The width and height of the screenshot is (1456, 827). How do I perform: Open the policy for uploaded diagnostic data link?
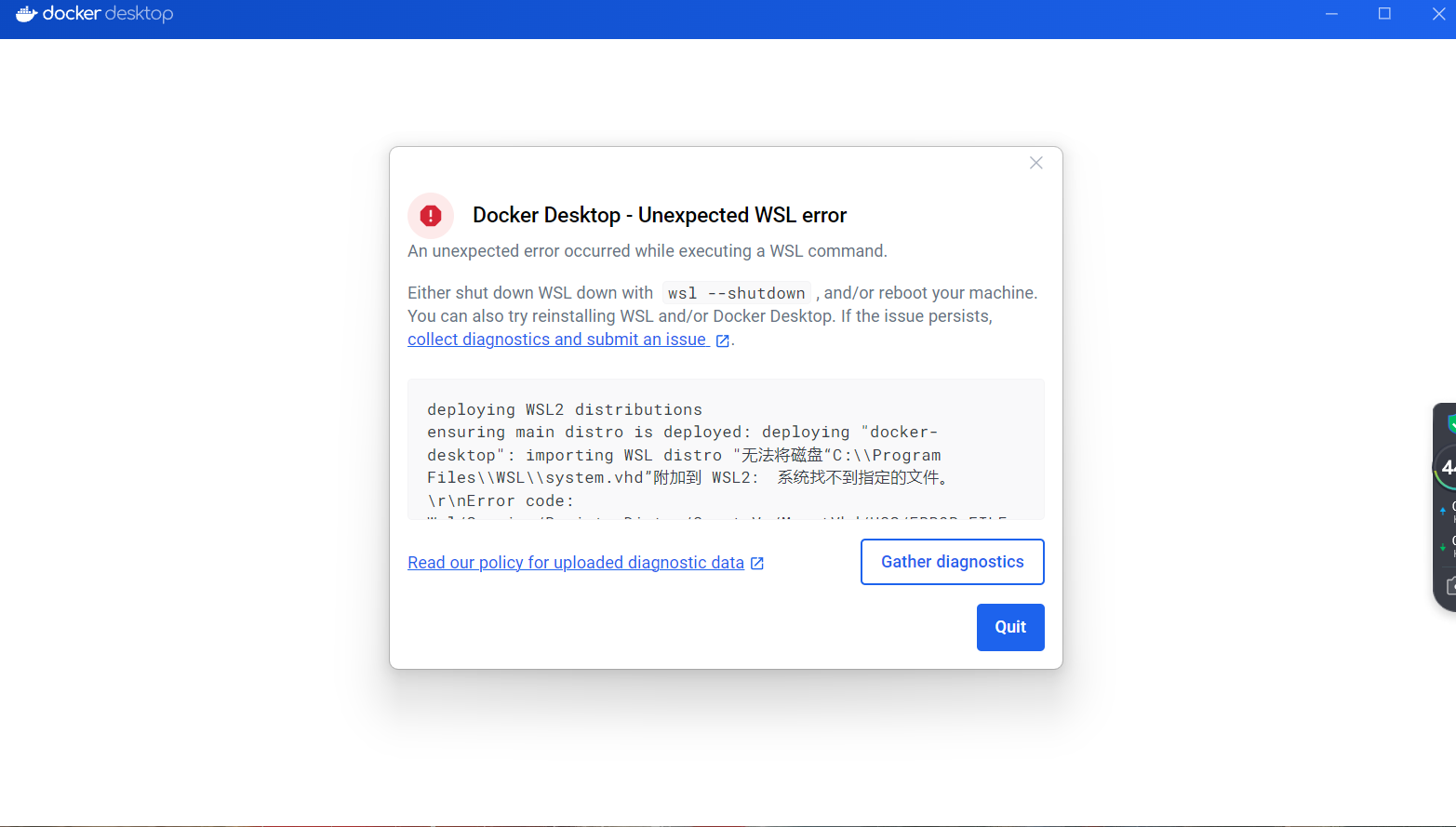point(576,563)
